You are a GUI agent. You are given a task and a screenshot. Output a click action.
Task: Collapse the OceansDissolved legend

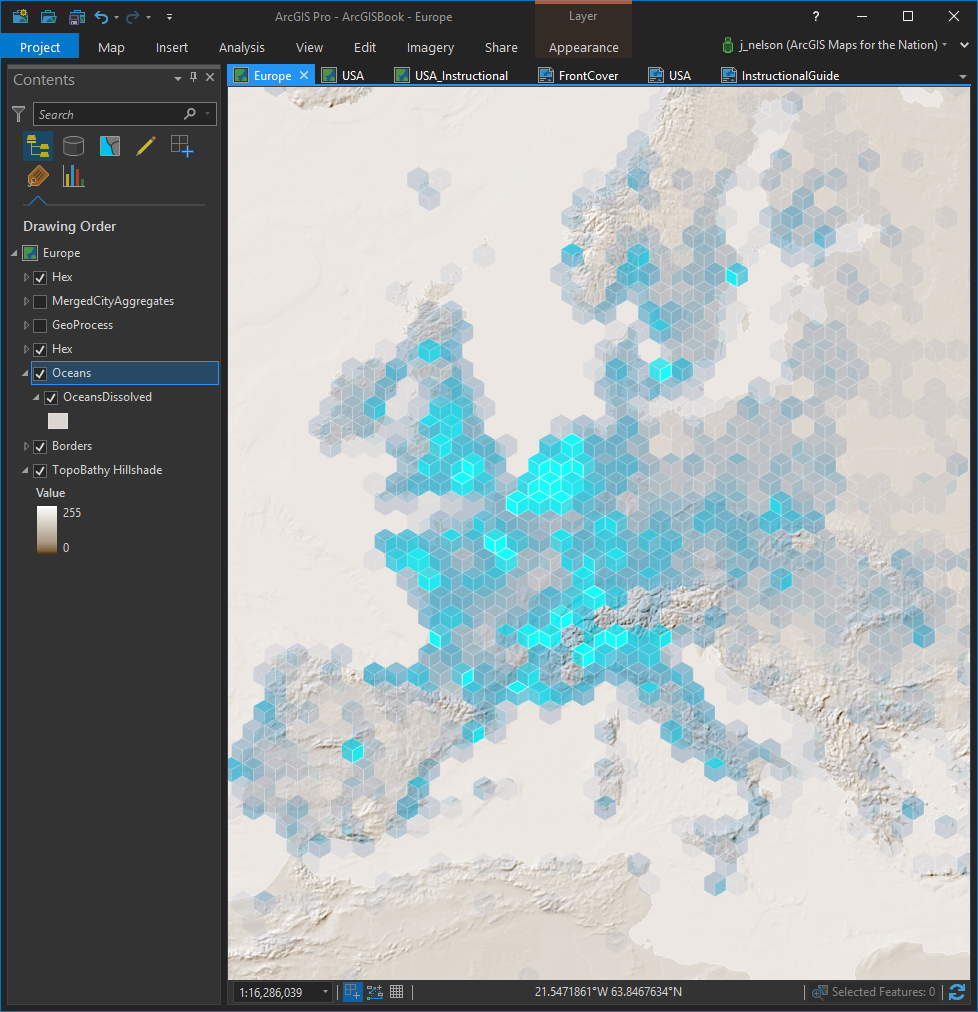pyautogui.click(x=36, y=398)
